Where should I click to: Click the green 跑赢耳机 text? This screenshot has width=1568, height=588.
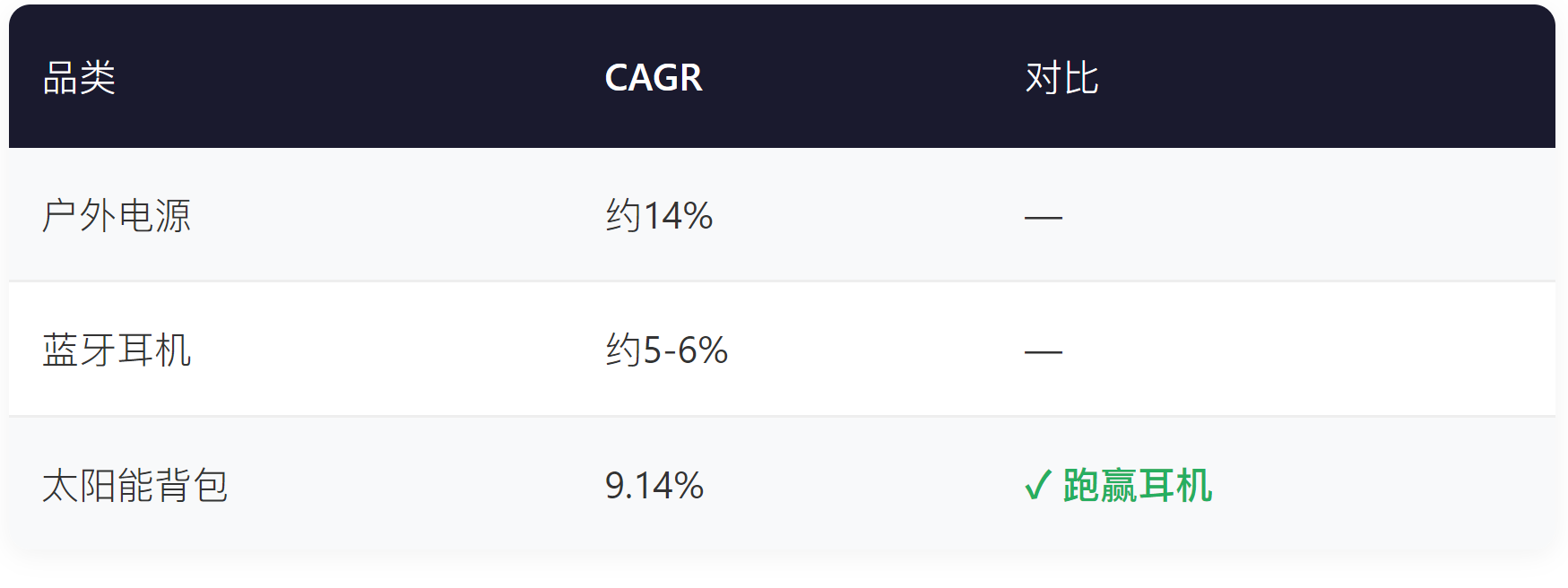(1138, 486)
